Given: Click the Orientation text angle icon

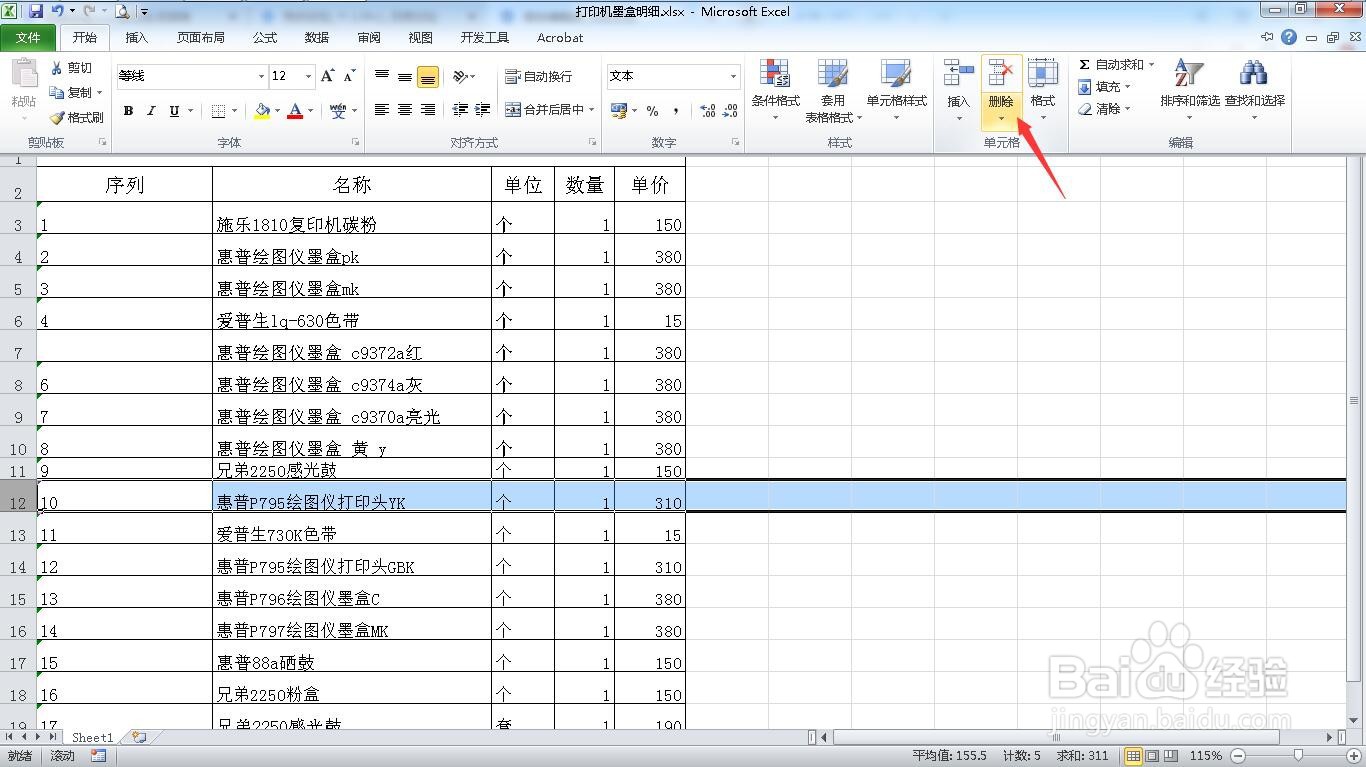Looking at the screenshot, I should (x=460, y=76).
